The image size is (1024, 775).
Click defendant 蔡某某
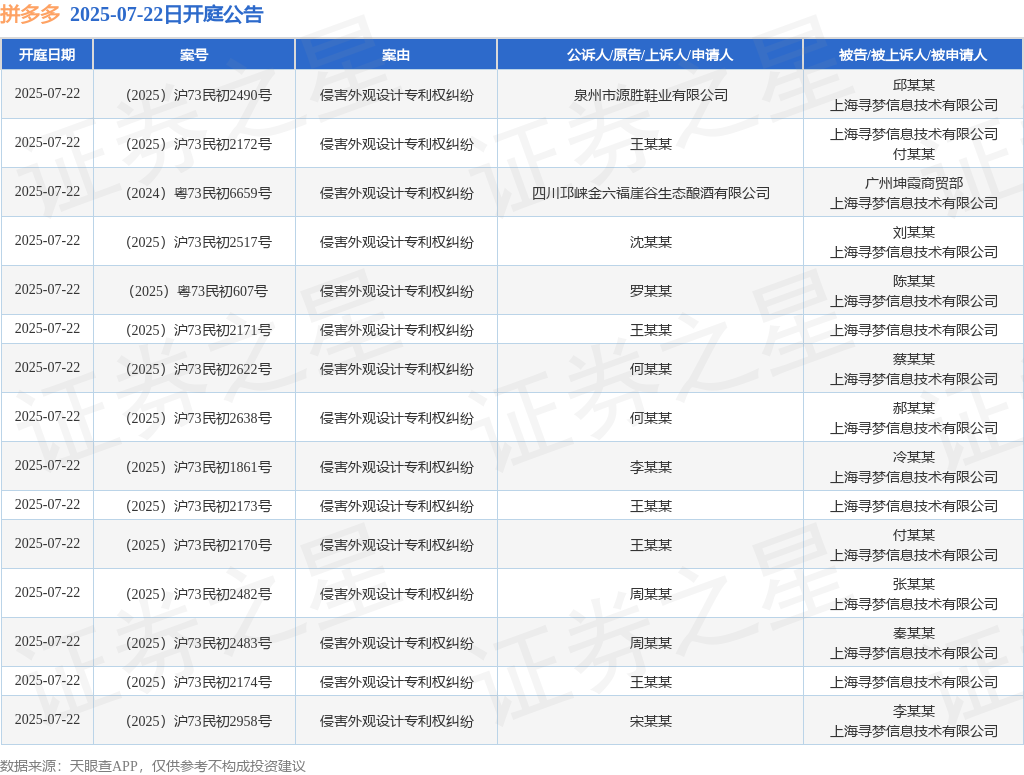coord(914,360)
